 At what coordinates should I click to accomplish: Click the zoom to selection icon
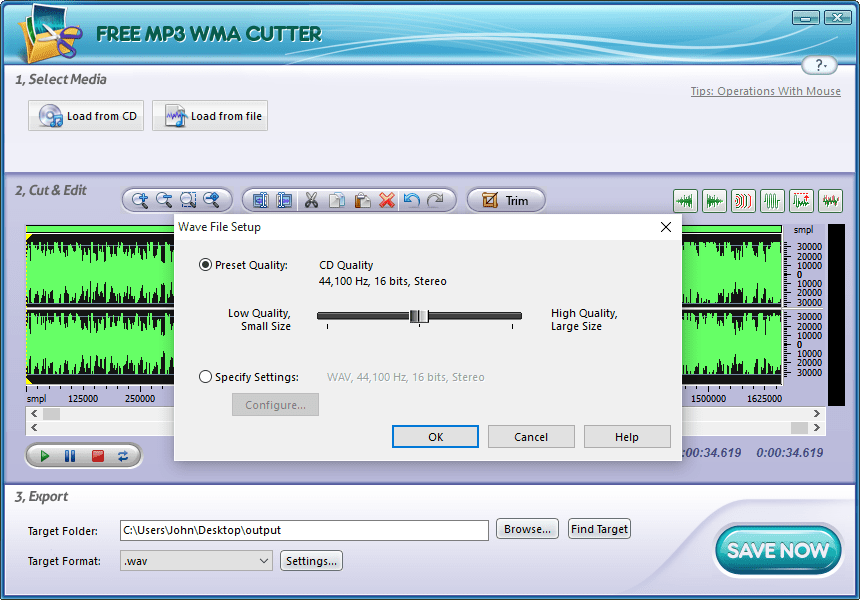(188, 200)
